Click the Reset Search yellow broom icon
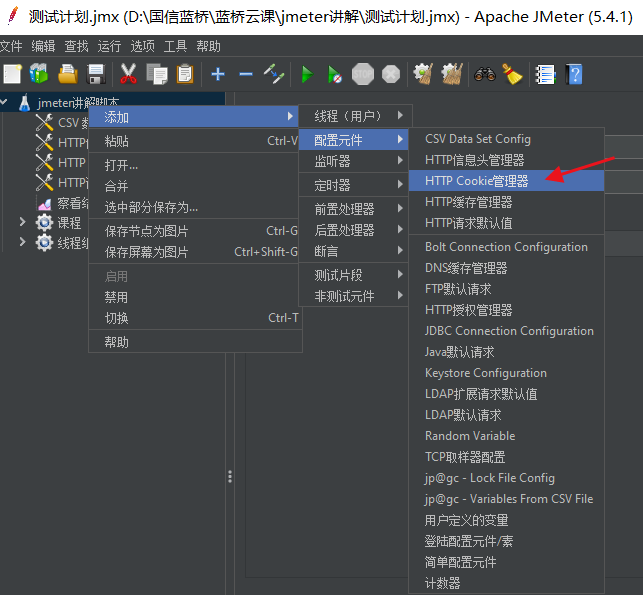 512,74
